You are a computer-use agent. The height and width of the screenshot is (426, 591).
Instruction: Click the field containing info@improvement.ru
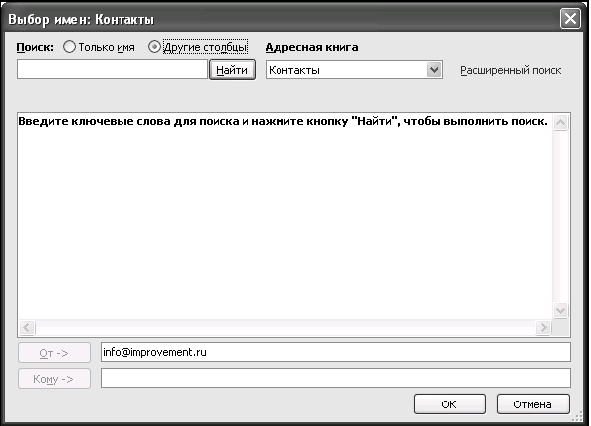tap(335, 352)
